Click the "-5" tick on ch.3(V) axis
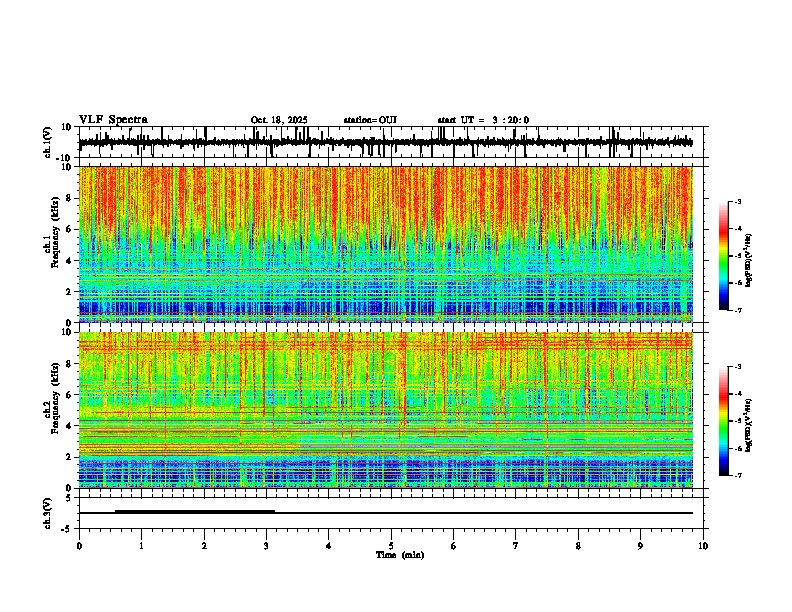This screenshot has width=792, height=612. (x=67, y=529)
